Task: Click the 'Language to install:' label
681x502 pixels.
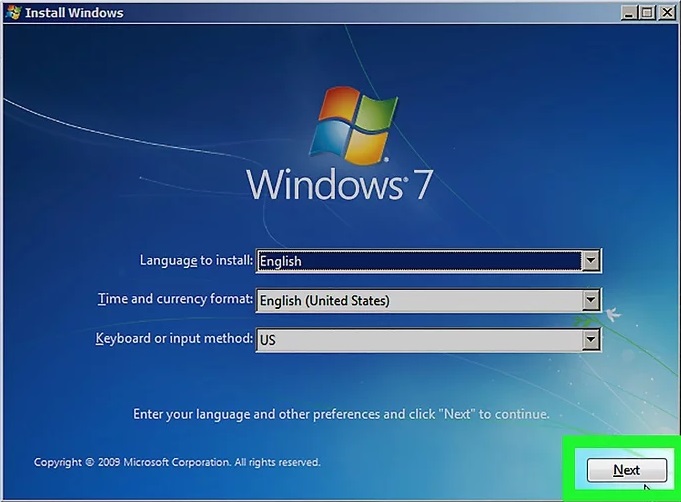Action: tap(196, 261)
